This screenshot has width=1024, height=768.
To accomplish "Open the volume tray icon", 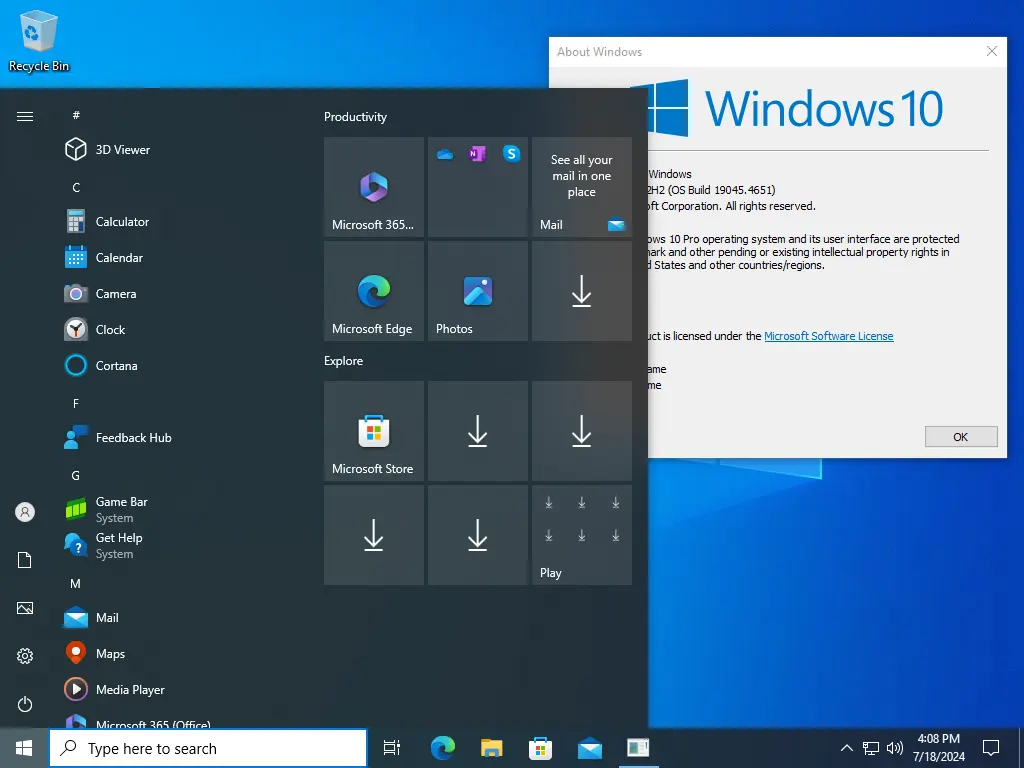I will pyautogui.click(x=895, y=748).
